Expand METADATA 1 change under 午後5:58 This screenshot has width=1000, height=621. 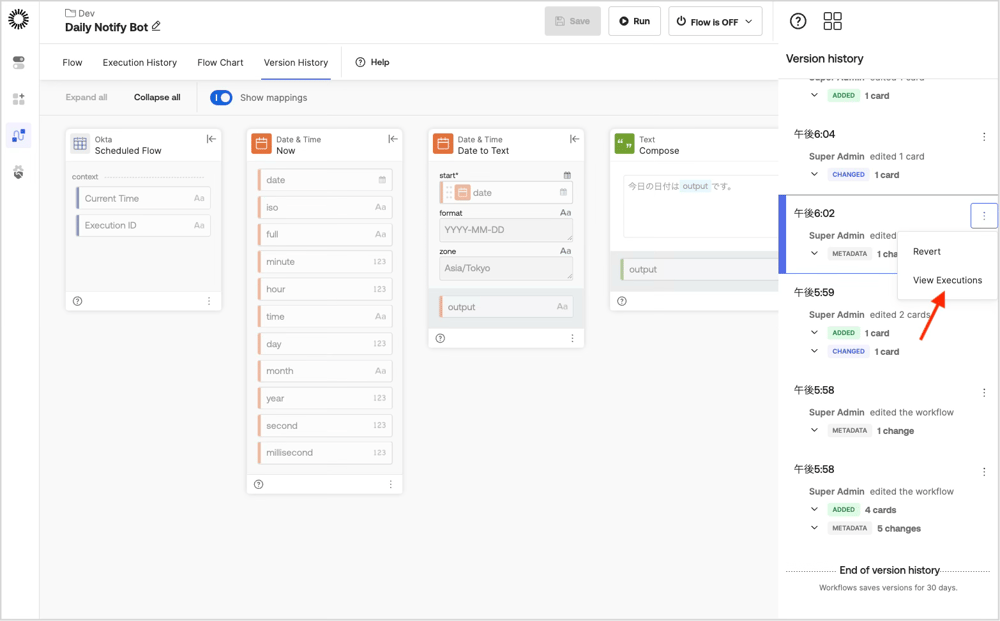(814, 430)
